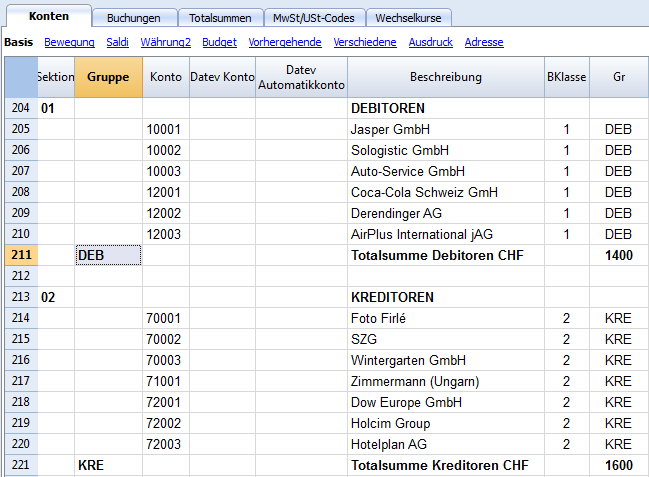Select the Zimmermann (Ungarn) cell
This screenshot has height=477, width=649.
coord(446,381)
